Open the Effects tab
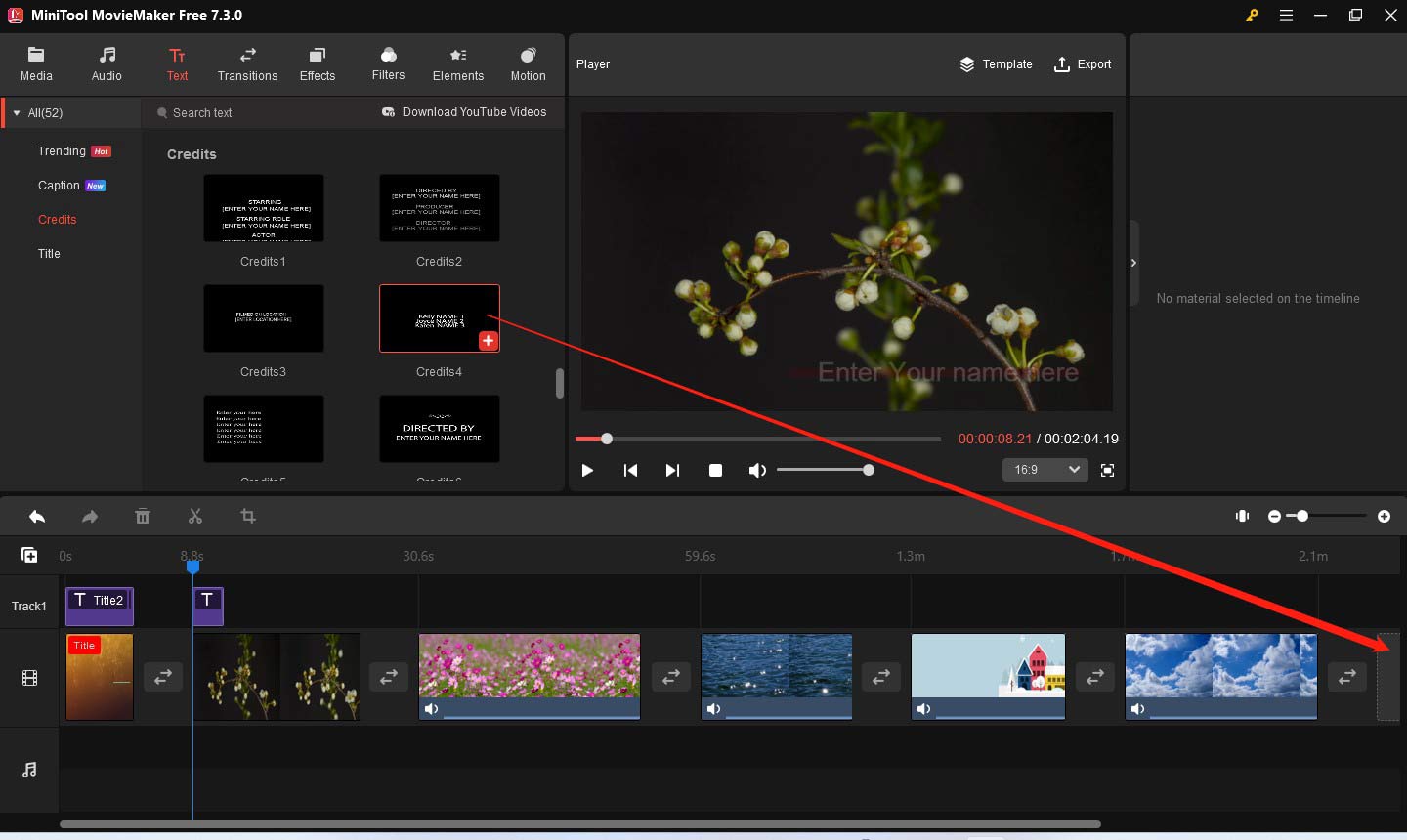The image size is (1407, 840). tap(318, 64)
